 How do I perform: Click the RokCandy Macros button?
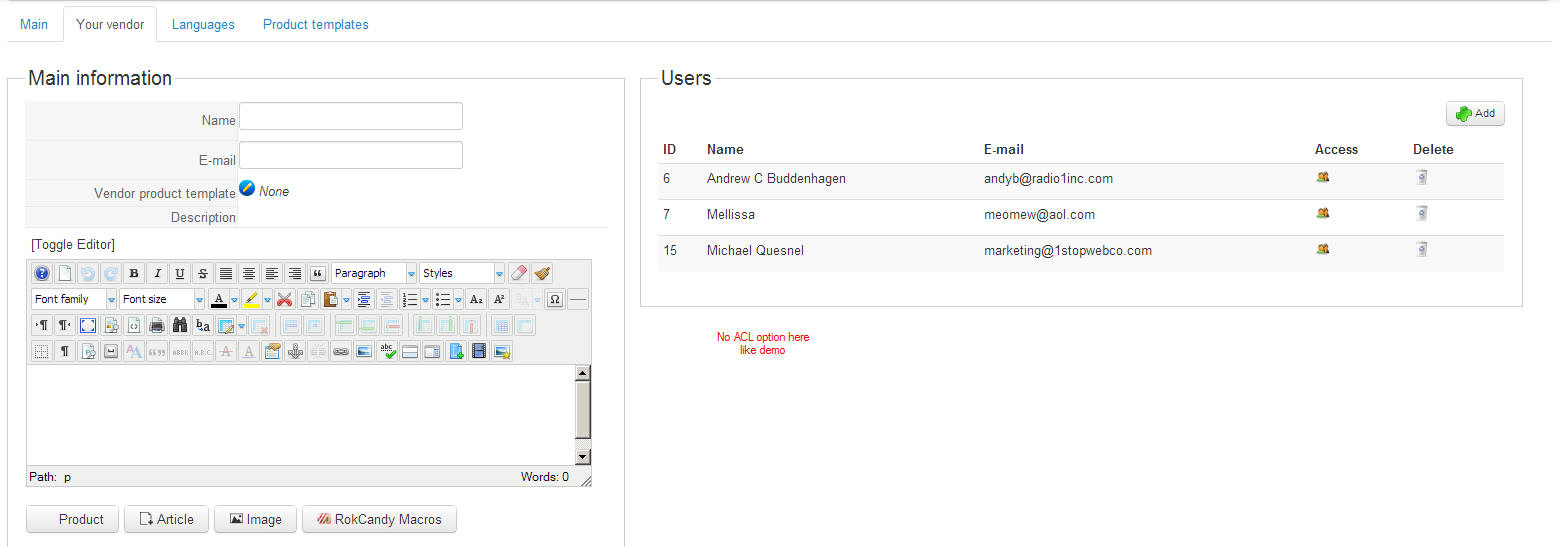click(x=379, y=519)
